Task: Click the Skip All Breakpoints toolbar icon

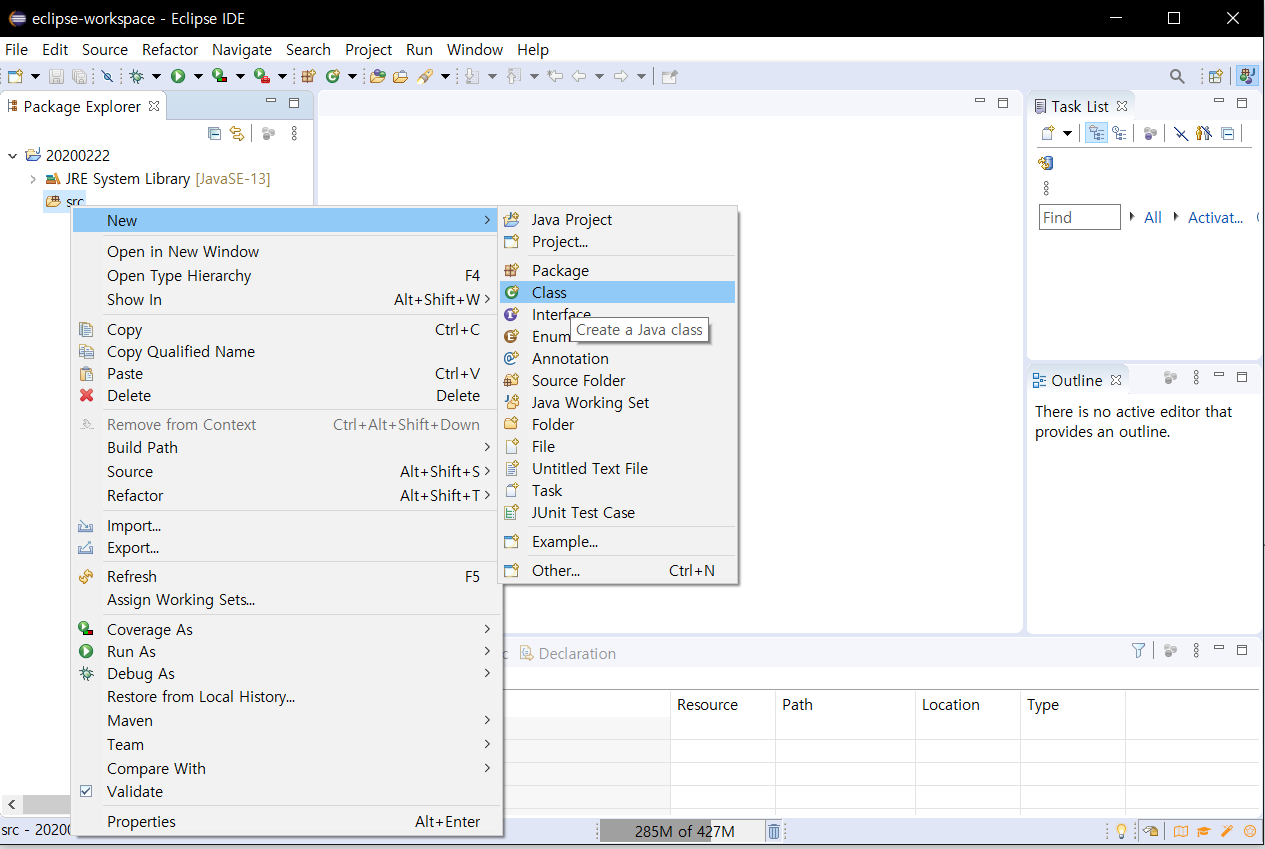Action: [107, 76]
